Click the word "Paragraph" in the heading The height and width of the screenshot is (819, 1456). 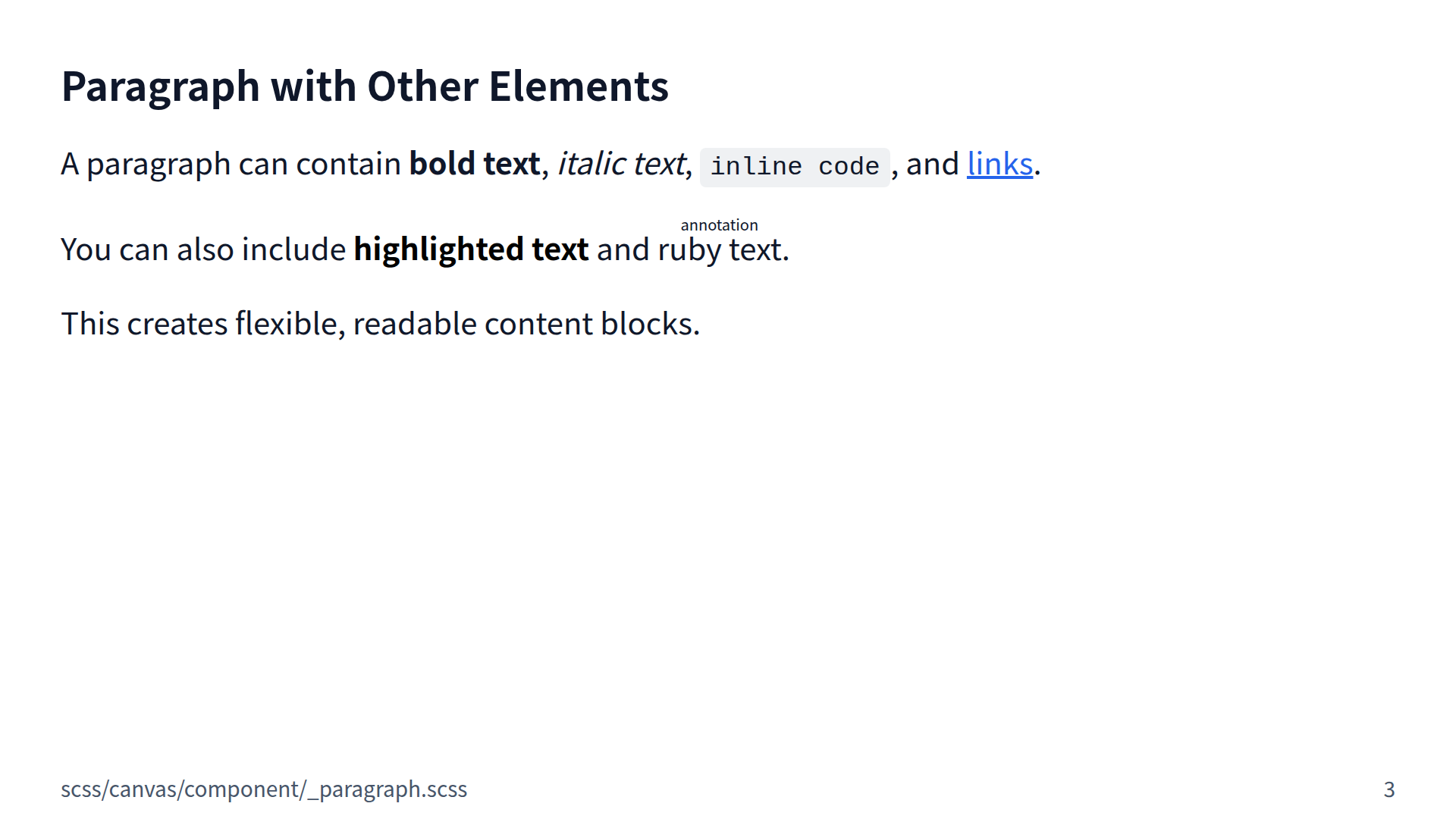coord(161,86)
